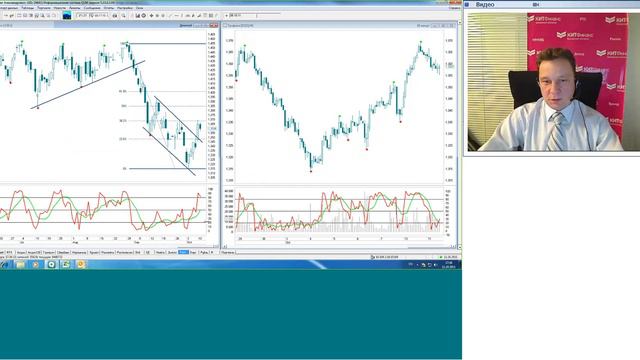Image resolution: width=640 pixels, height=360 pixels.
Task: Select the highlighted blue bottom tab
Action: tap(183, 252)
